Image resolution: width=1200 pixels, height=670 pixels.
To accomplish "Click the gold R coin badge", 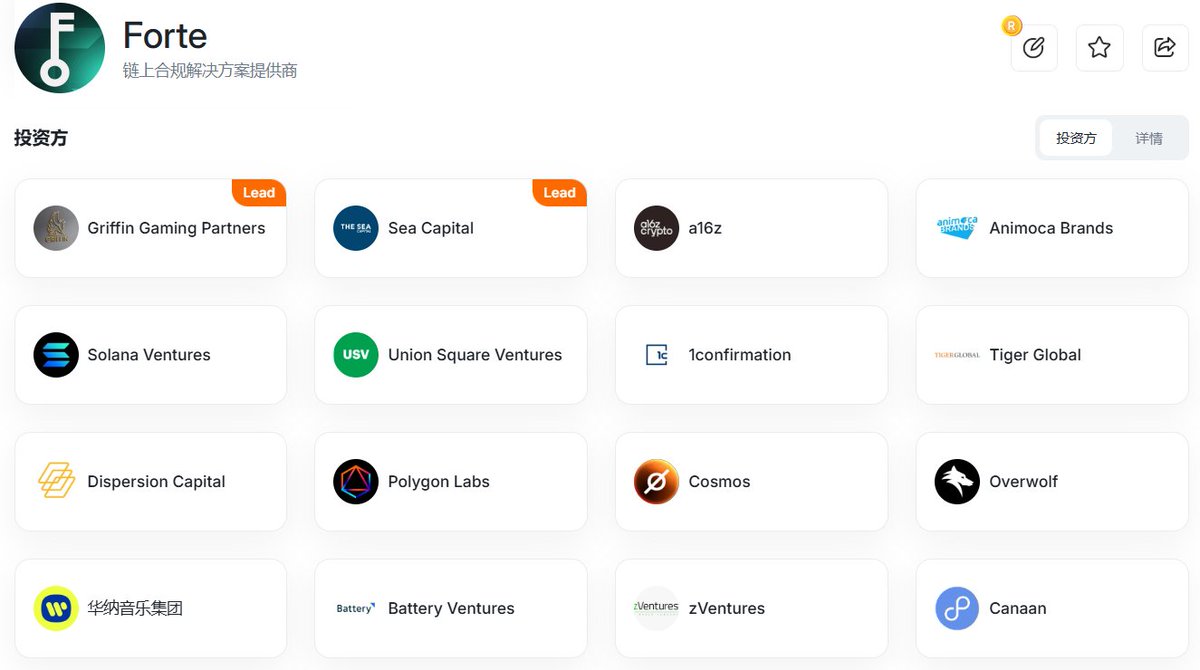I will [x=1012, y=26].
